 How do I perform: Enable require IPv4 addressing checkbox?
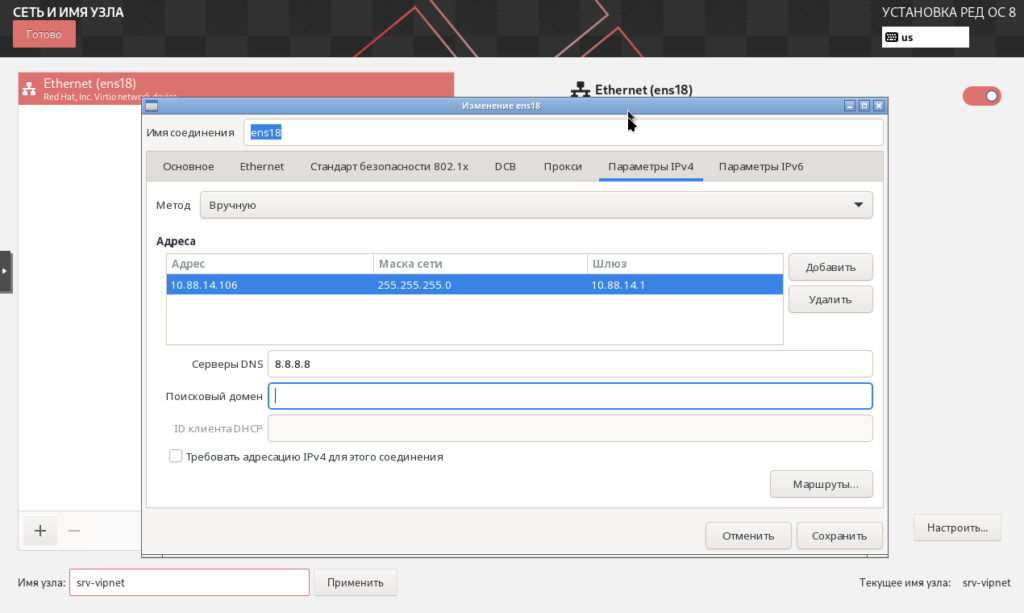(176, 456)
